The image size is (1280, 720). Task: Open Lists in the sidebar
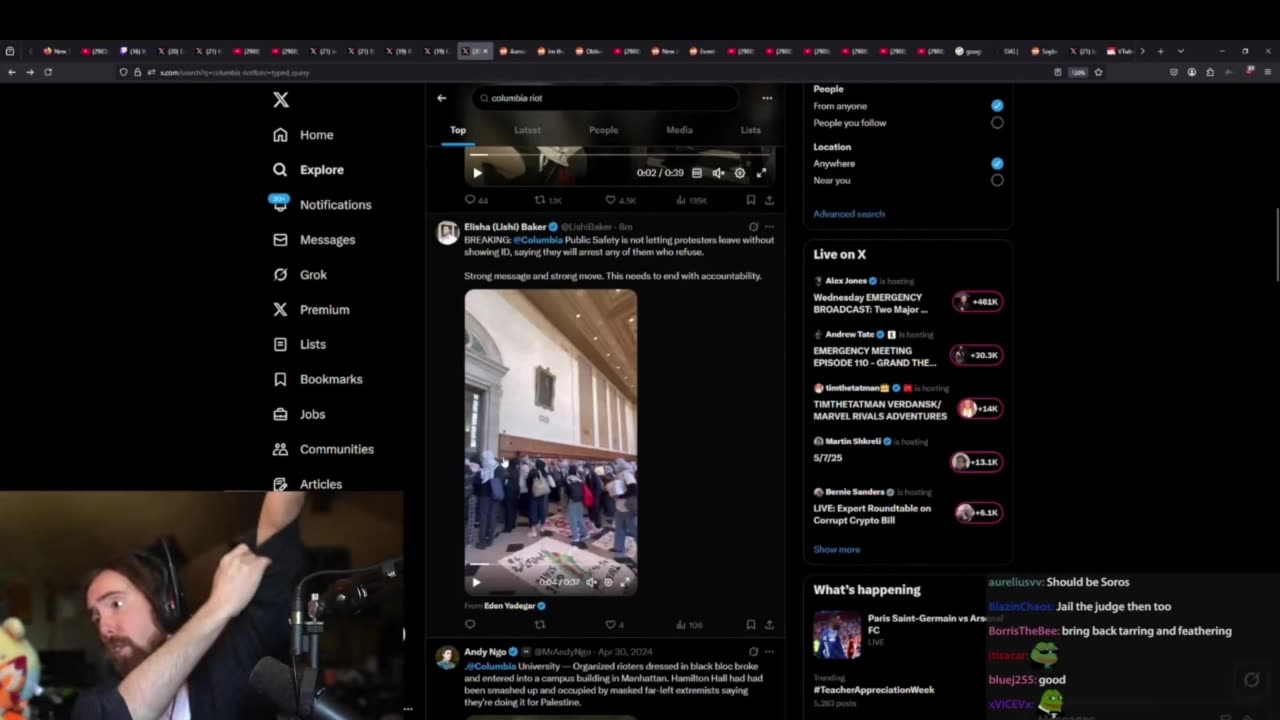[300, 344]
